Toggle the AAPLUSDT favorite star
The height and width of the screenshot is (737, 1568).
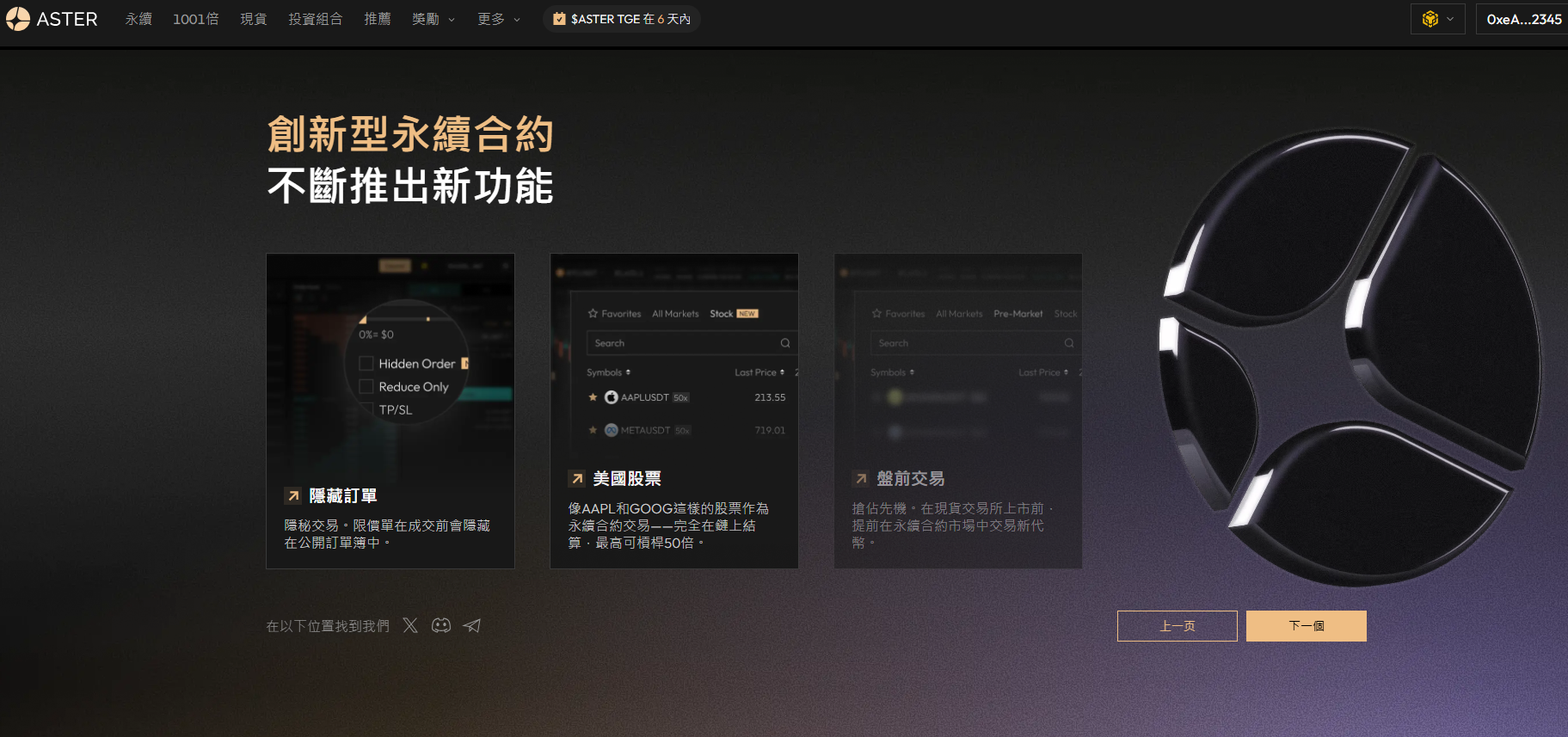point(593,397)
